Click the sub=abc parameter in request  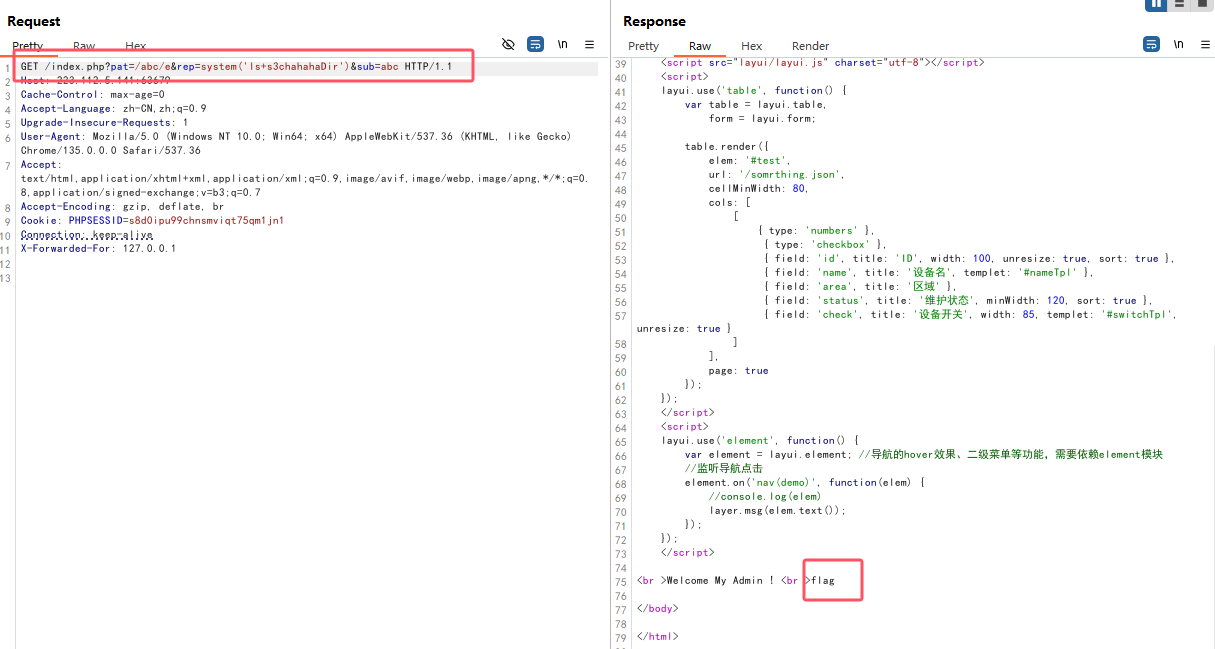(376, 67)
